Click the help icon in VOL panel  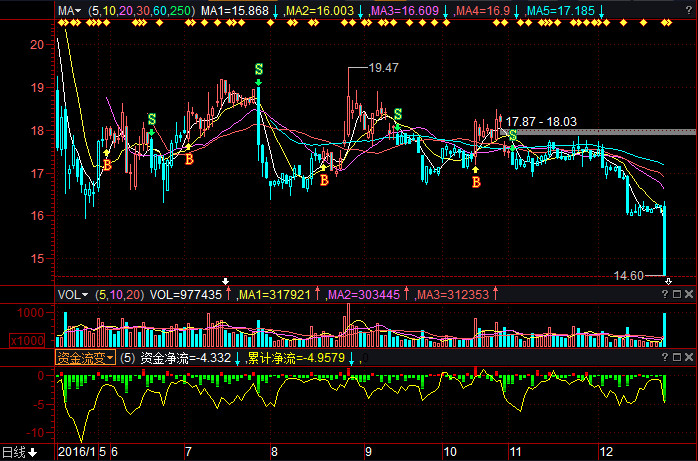[664, 295]
